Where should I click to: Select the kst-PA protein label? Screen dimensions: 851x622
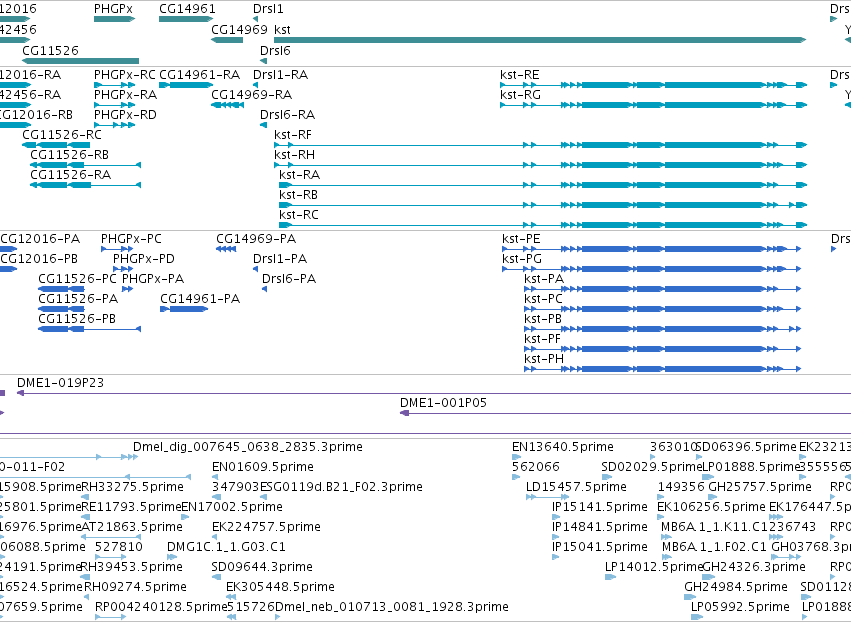[x=544, y=279]
